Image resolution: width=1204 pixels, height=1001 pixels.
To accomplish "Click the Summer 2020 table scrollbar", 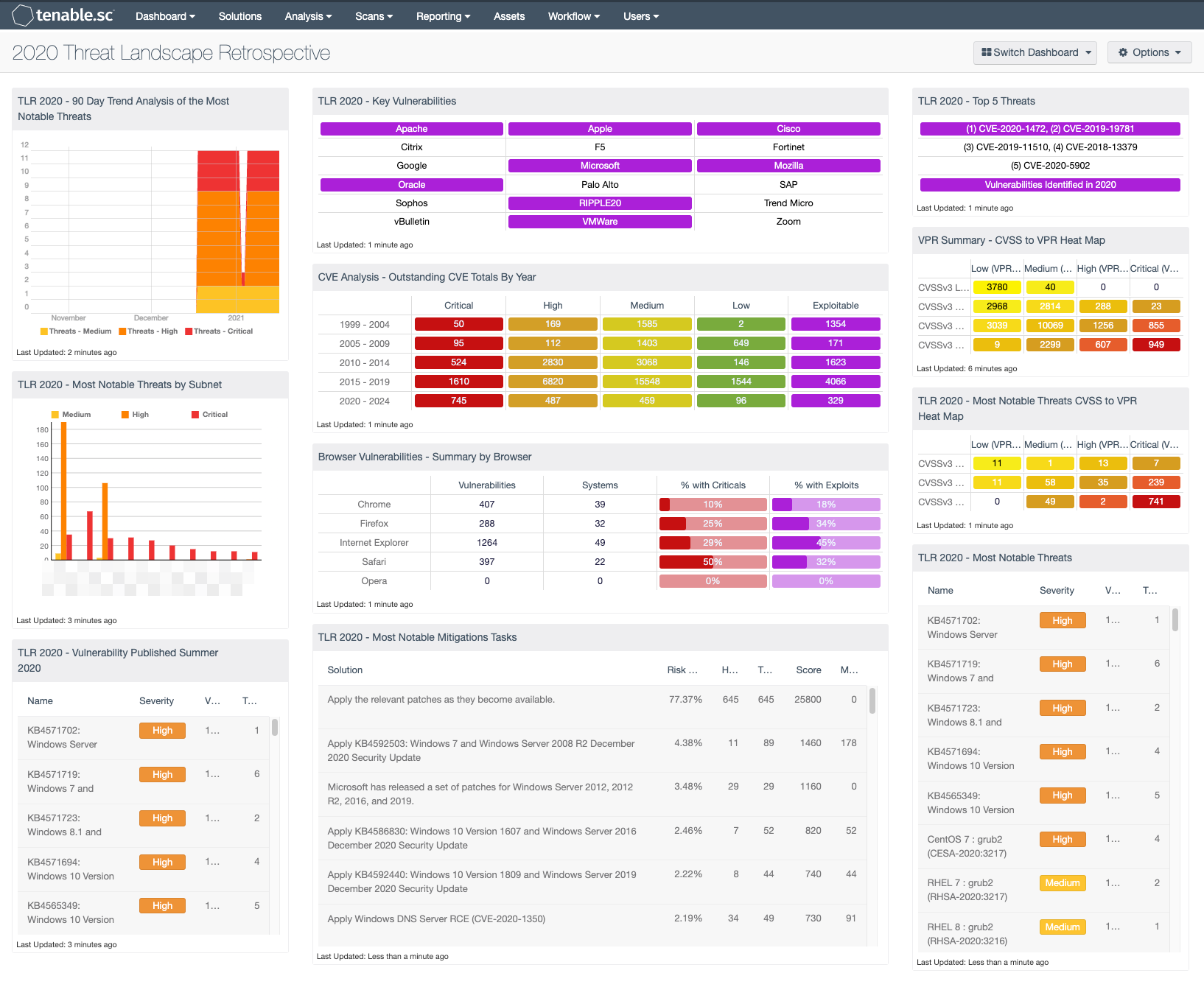I will pyautogui.click(x=275, y=728).
